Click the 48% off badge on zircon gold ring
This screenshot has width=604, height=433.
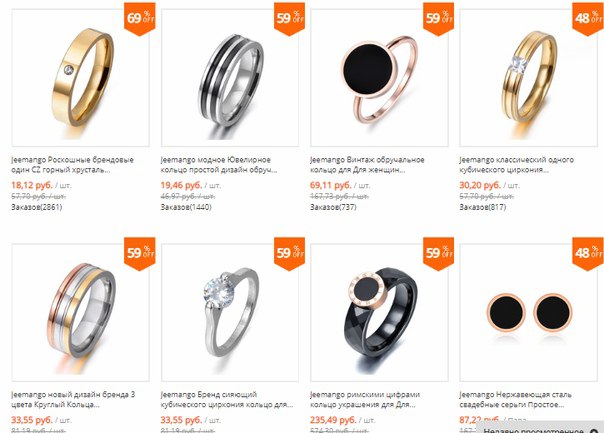[x=588, y=19]
